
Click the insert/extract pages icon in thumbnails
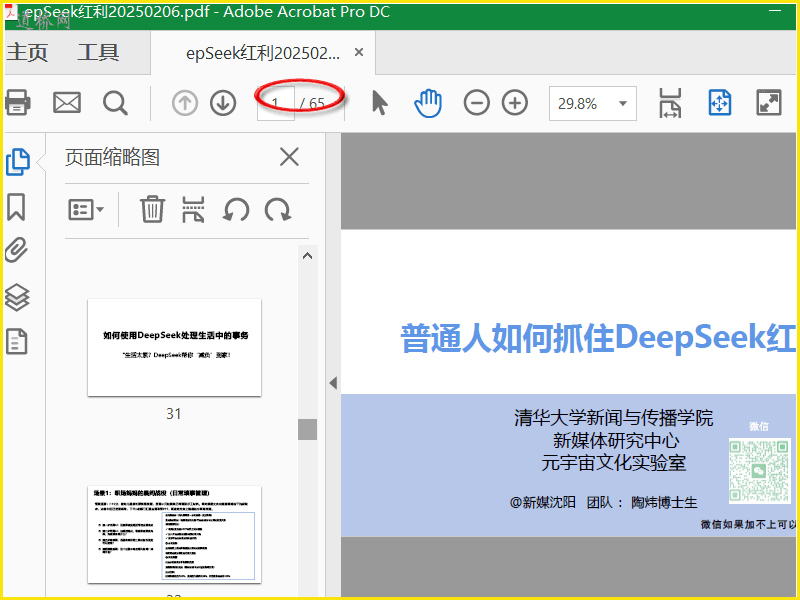(x=193, y=210)
